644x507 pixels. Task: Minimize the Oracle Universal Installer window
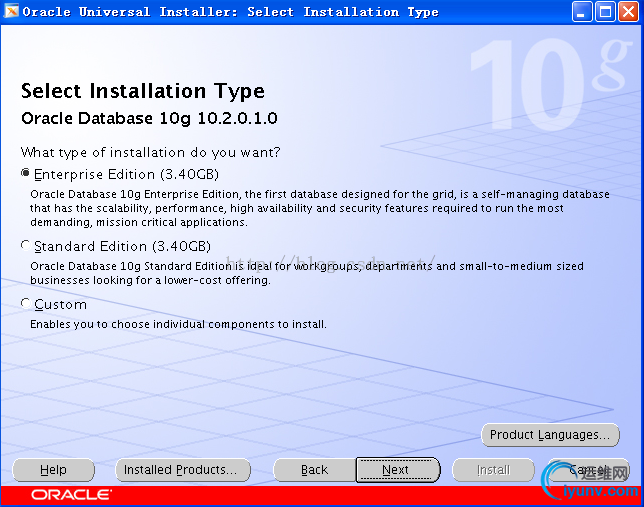click(x=581, y=12)
